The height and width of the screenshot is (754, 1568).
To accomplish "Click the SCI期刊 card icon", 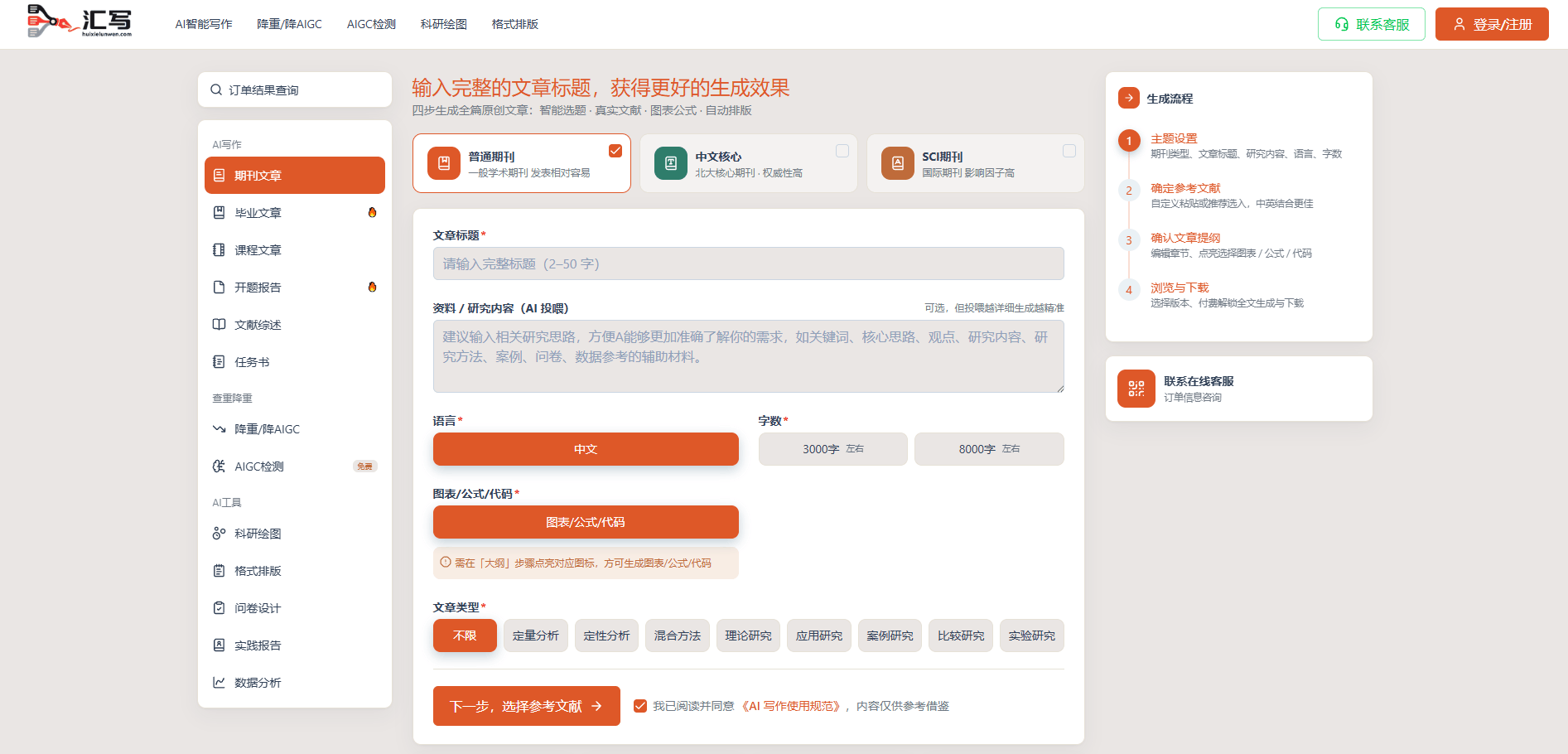I will 898,163.
